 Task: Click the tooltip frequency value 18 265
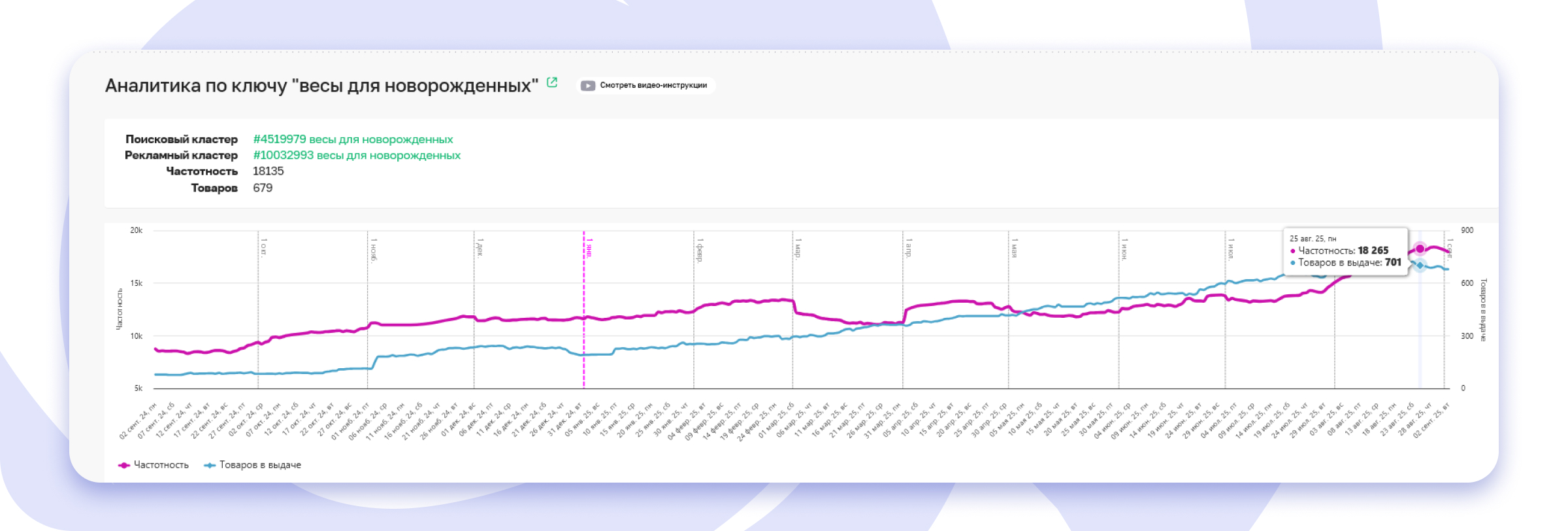tap(1373, 250)
